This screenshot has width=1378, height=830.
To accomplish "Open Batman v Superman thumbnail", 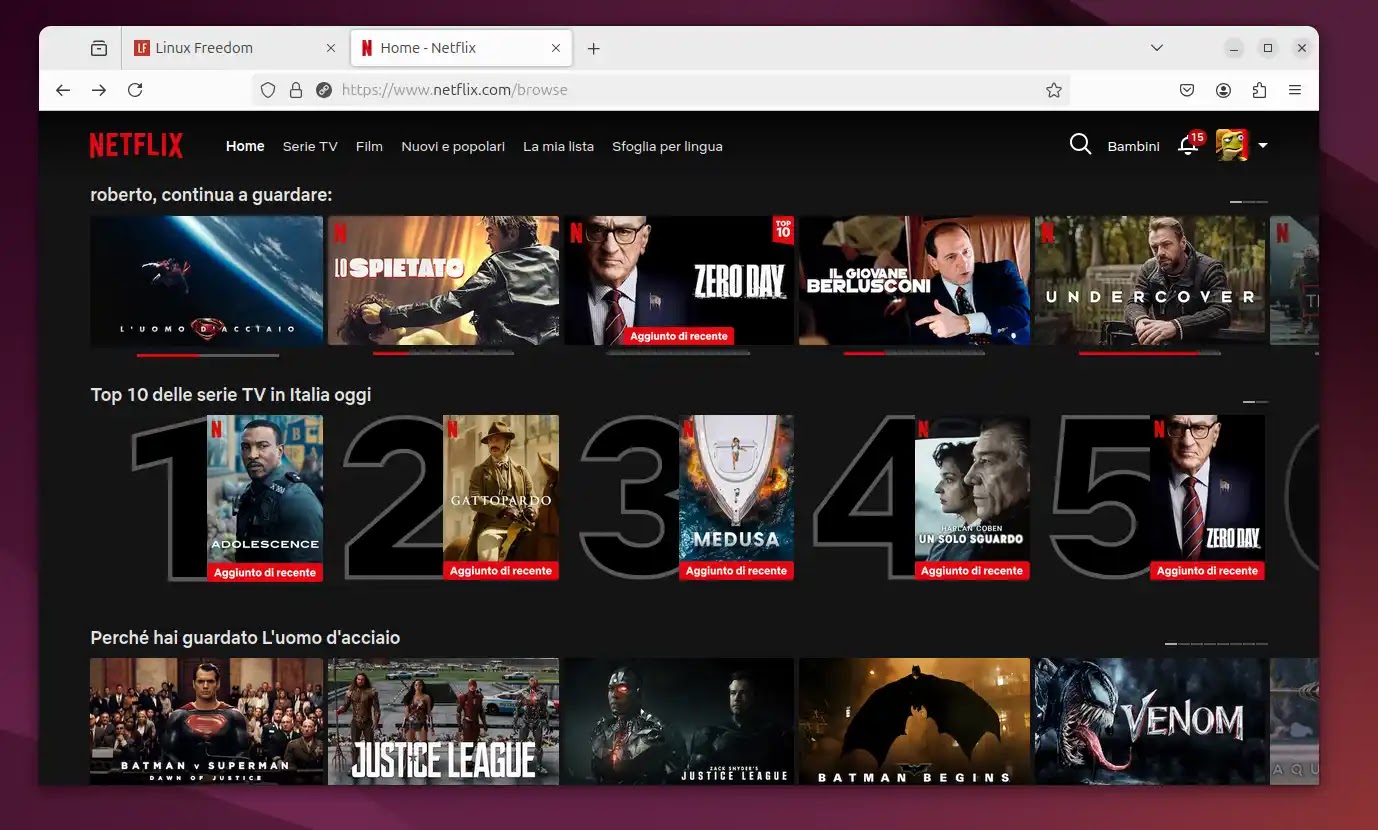I will pyautogui.click(x=207, y=721).
